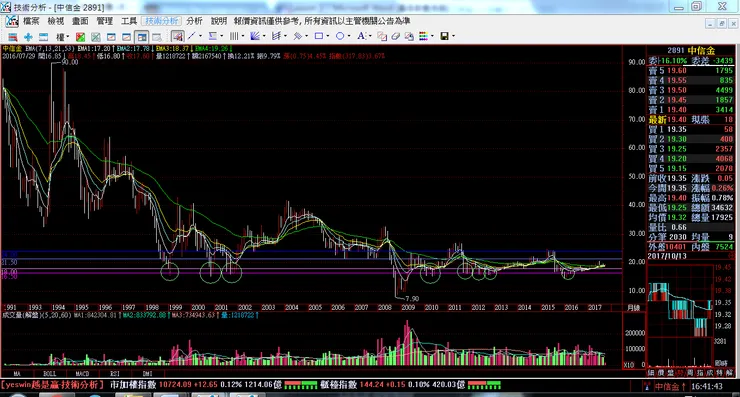Select the circle drawing tool
The width and height of the screenshot is (740, 397).
[340, 36]
